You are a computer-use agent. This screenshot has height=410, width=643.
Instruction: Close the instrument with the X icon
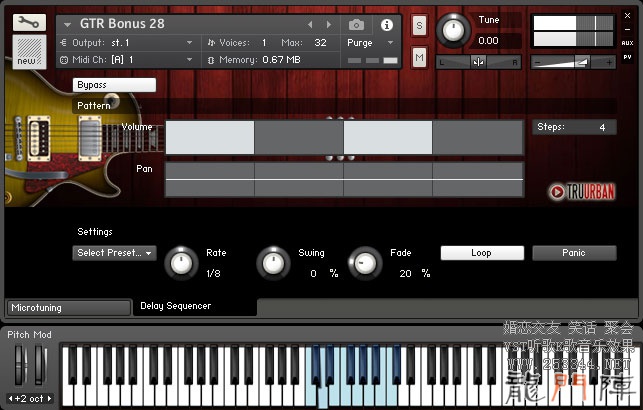coord(627,16)
